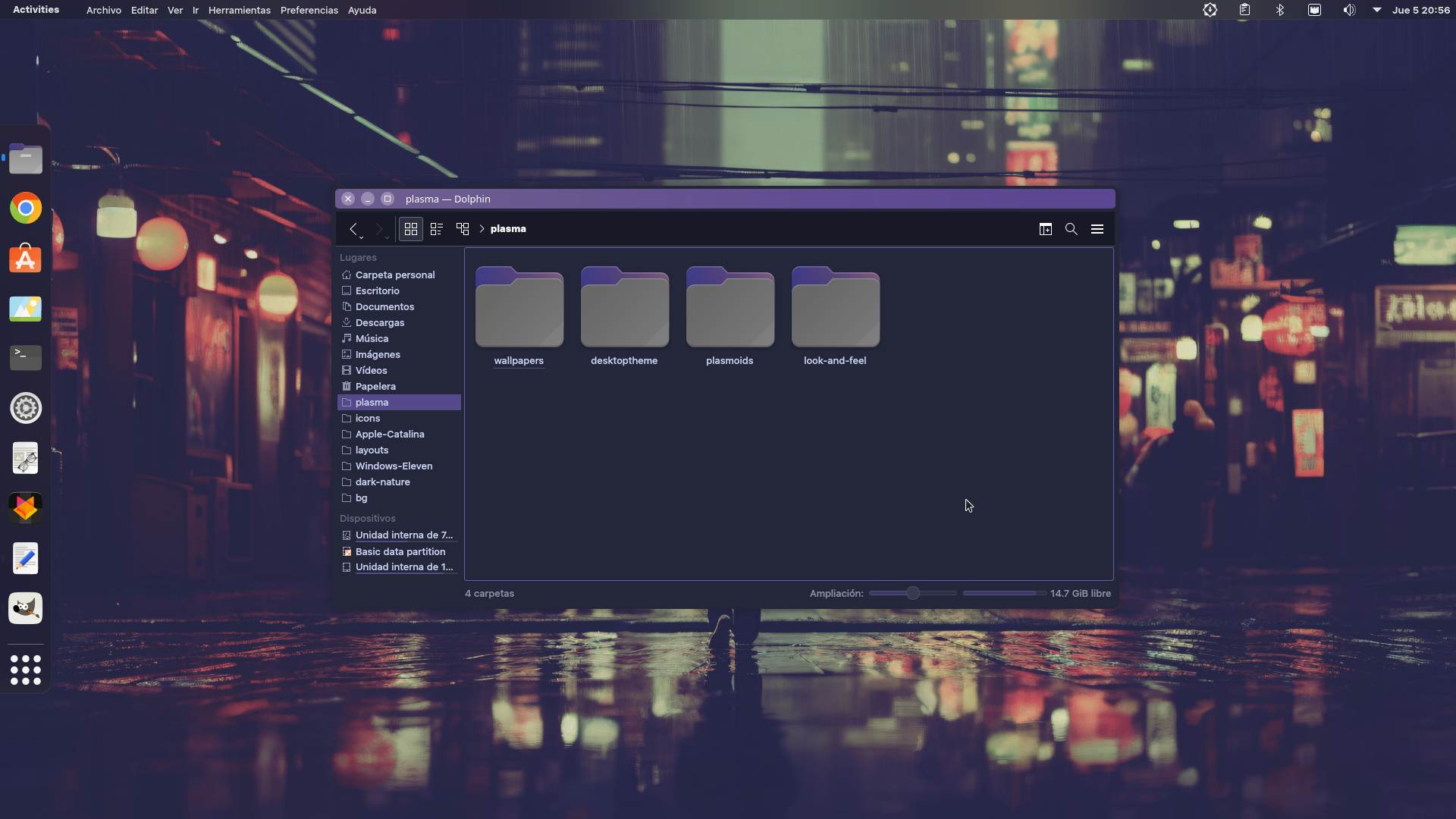Open the volume indicator in top bar
This screenshot has height=819, width=1456.
click(1349, 10)
